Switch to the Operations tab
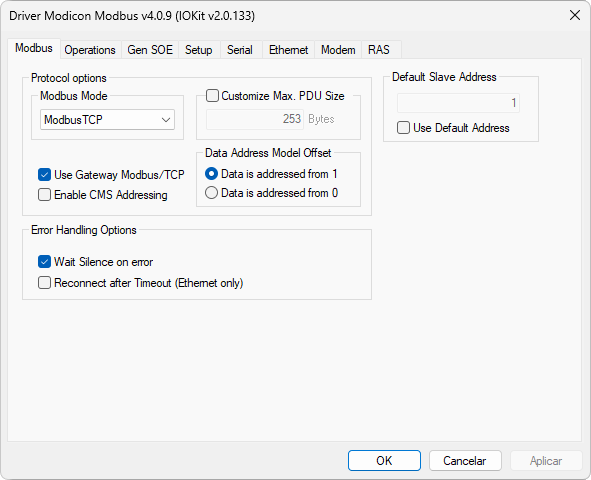591x480 pixels. click(90, 50)
